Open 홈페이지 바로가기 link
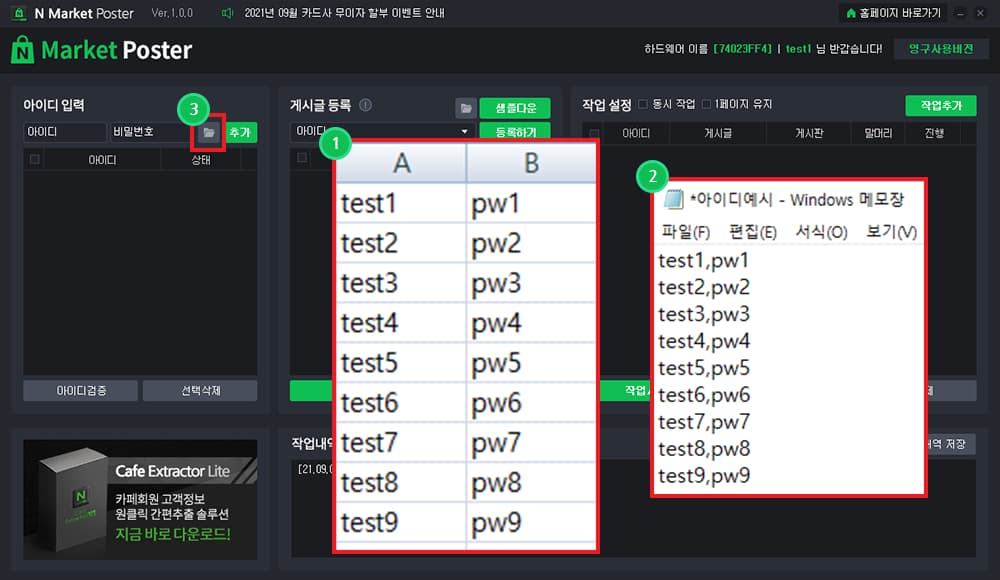 coord(893,13)
